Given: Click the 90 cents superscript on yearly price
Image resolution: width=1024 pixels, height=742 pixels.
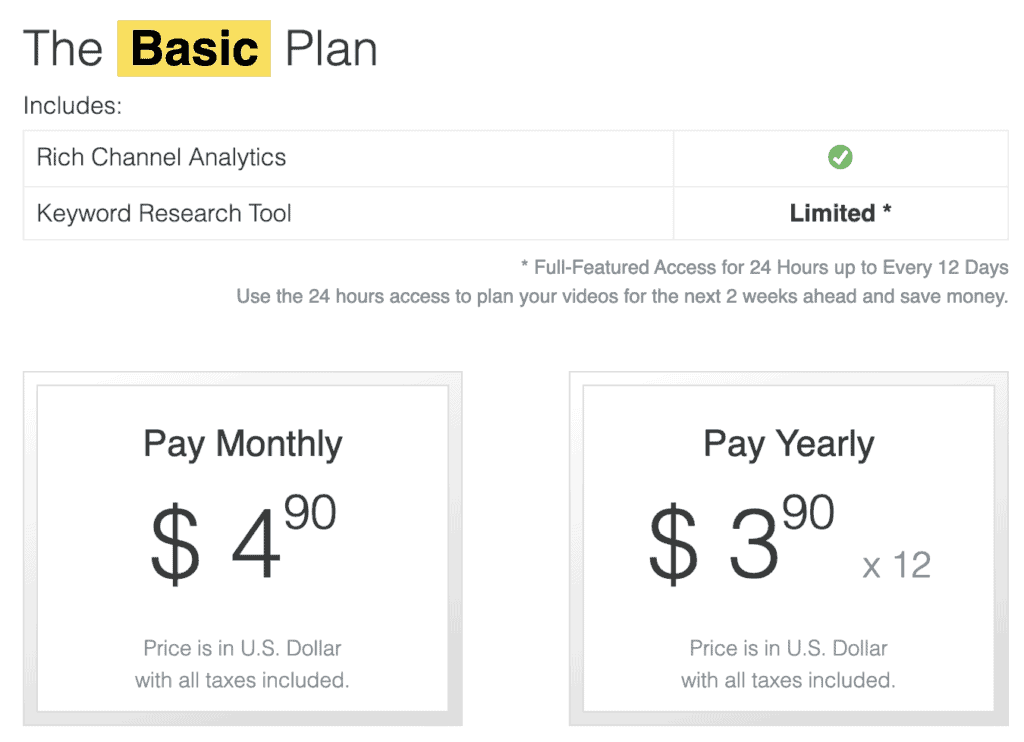Looking at the screenshot, I should click(x=808, y=511).
